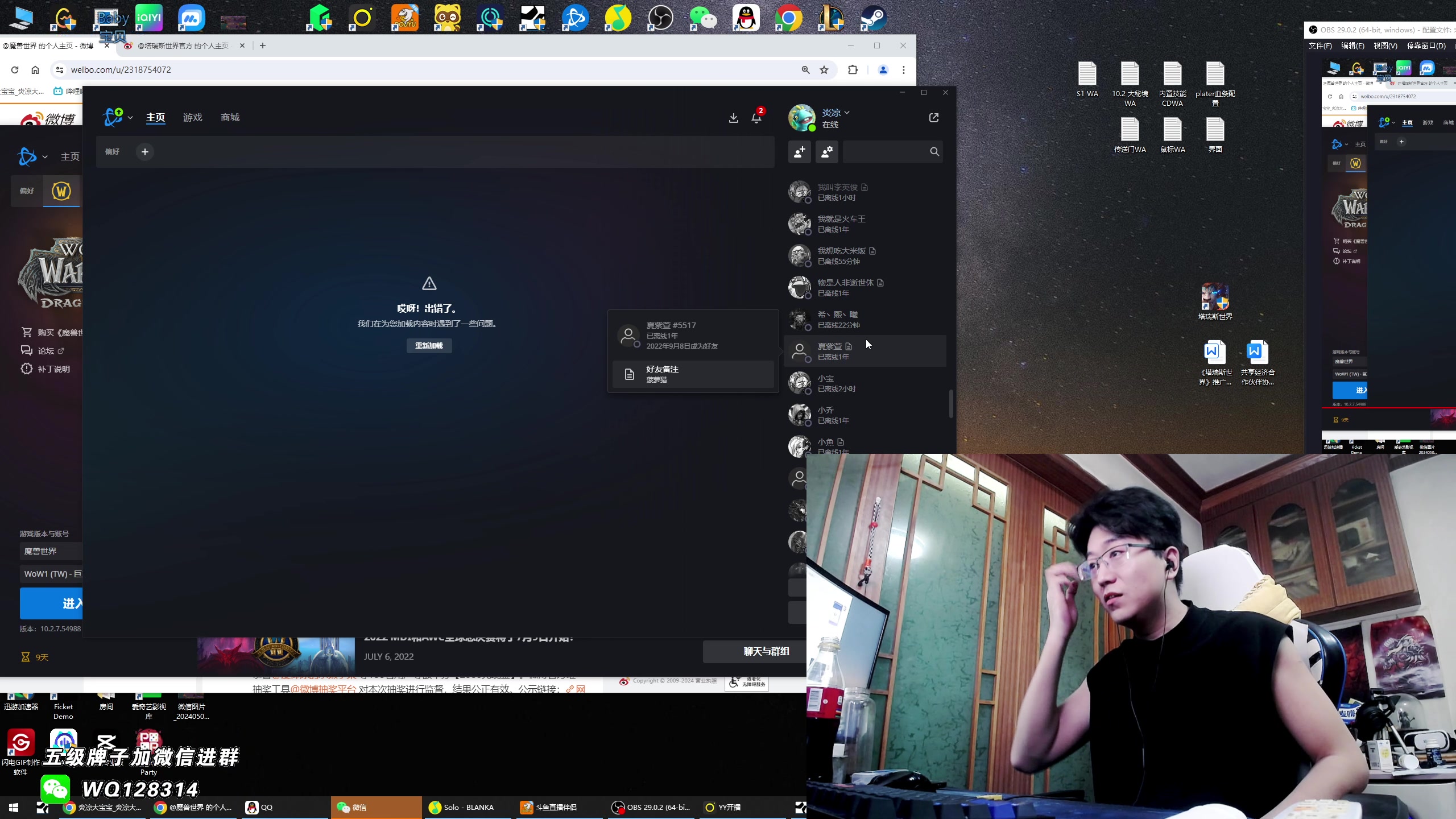Switch to the @塔瑞斯世界官方 Chrome tab
The width and height of the screenshot is (1456, 819).
tap(182, 46)
